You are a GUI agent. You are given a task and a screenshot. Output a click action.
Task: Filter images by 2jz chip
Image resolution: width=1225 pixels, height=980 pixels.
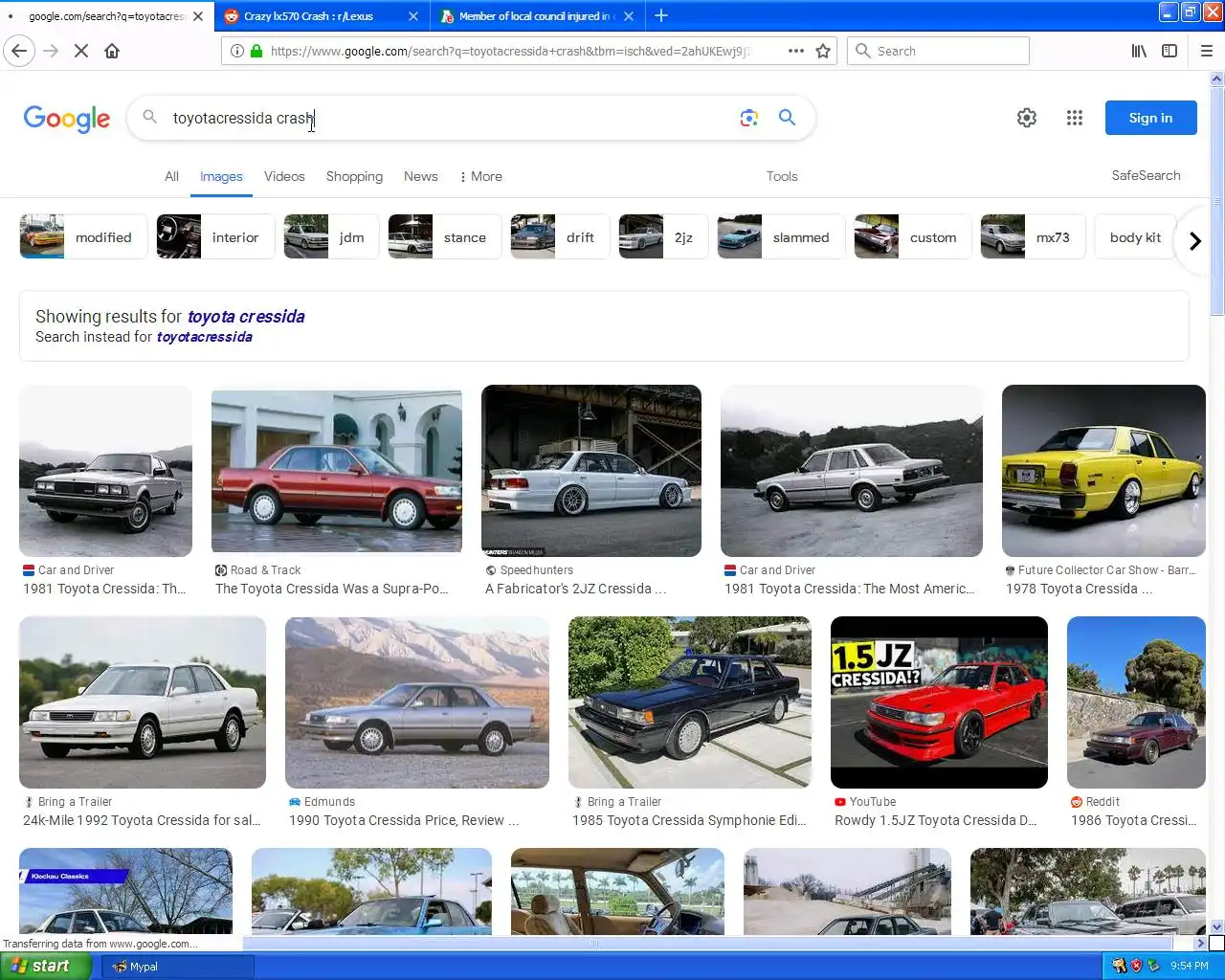(663, 237)
